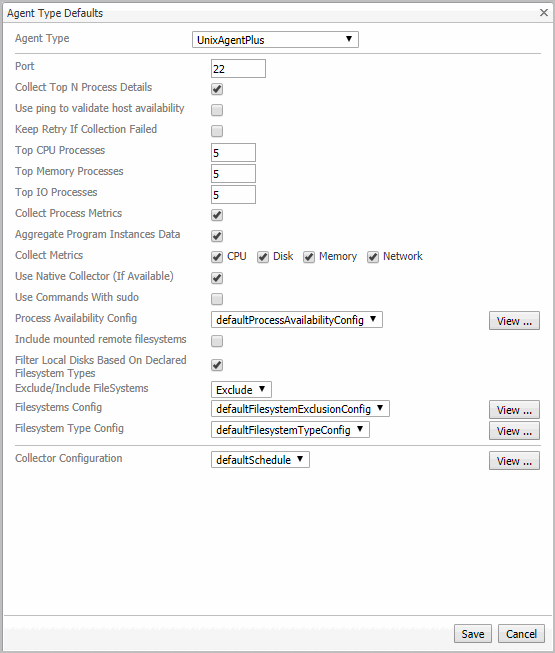Image resolution: width=555 pixels, height=653 pixels.
Task: Click the Port input field
Action: [238, 68]
